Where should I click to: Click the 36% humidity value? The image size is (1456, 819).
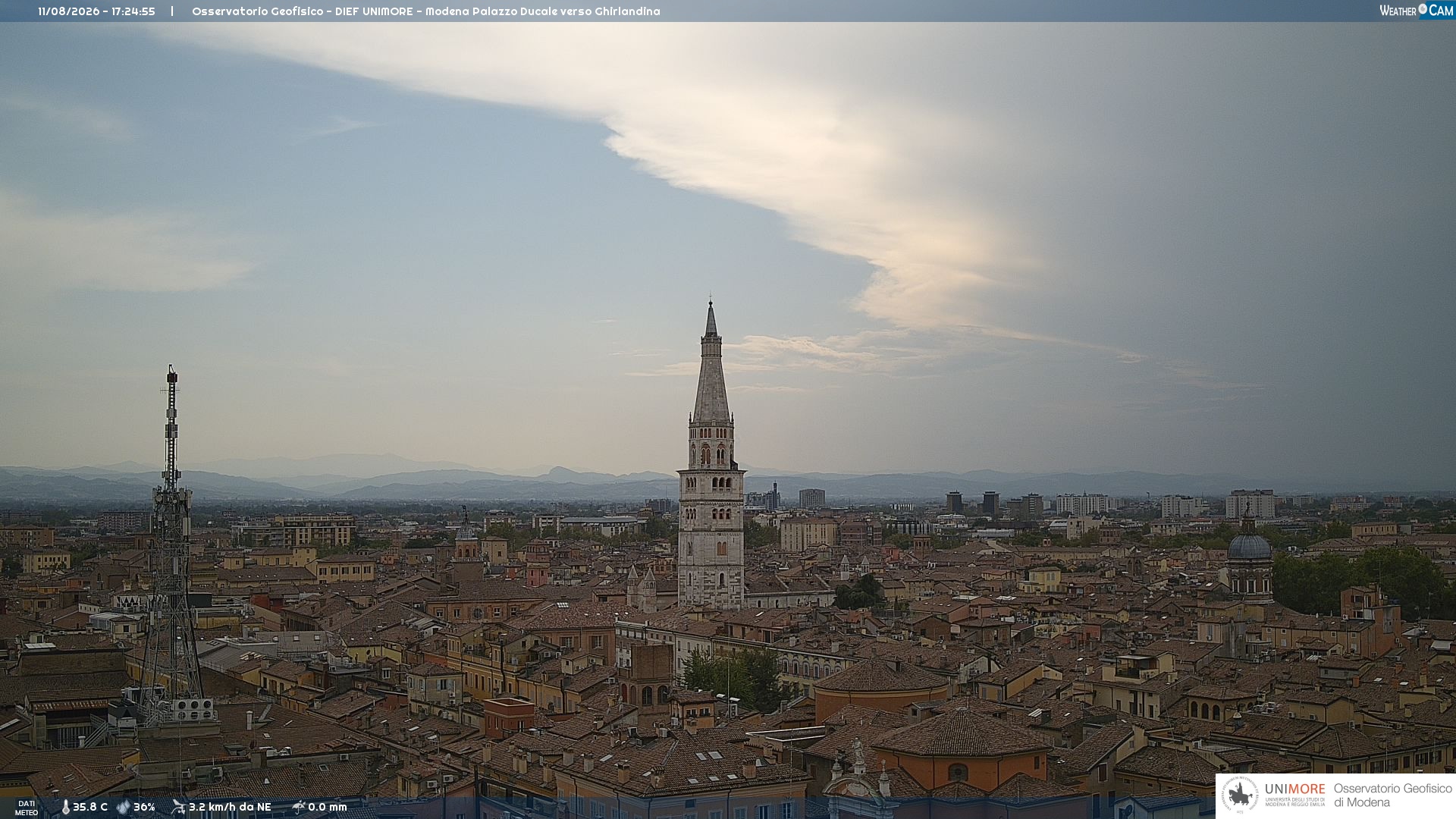click(144, 807)
